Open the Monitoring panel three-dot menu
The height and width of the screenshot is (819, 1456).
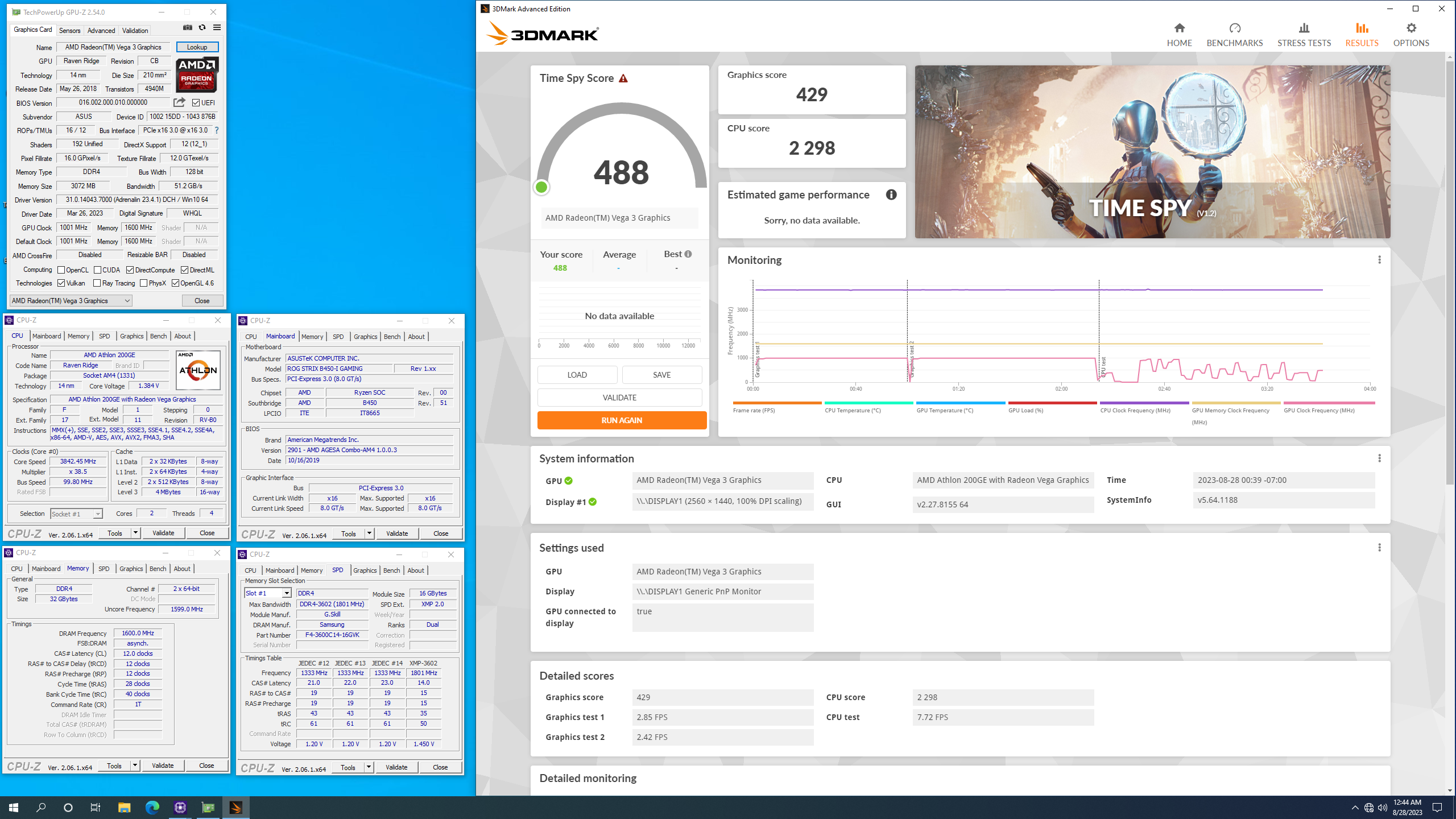1379,260
